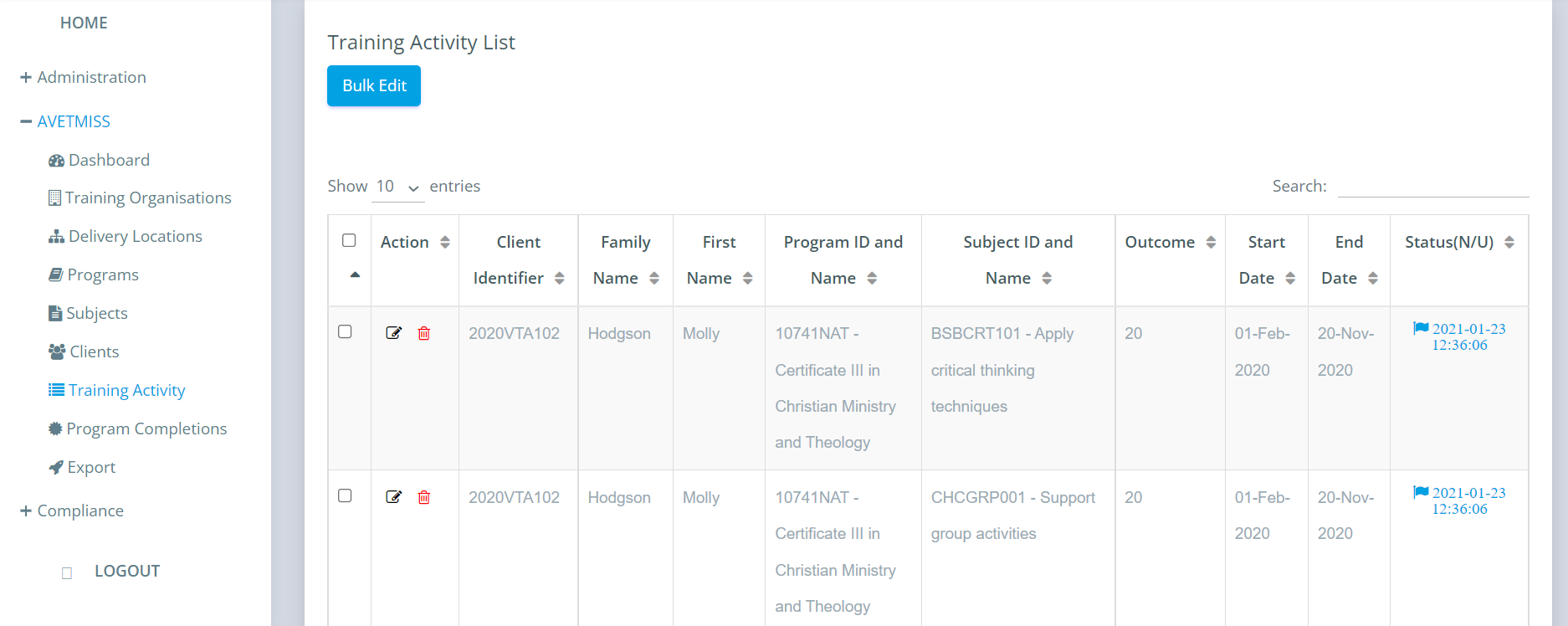Click edit icon for BSBCRT101 row
This screenshot has height=626, width=1568.
[393, 333]
